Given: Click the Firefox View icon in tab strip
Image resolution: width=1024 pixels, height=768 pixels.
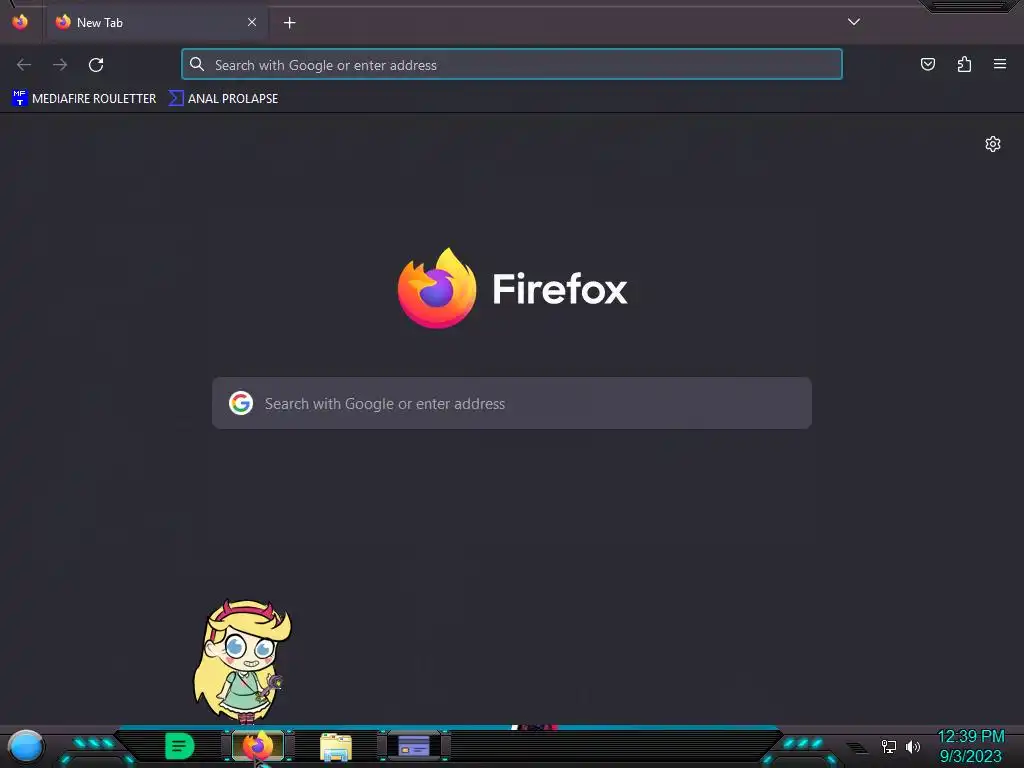Looking at the screenshot, I should click(x=20, y=22).
